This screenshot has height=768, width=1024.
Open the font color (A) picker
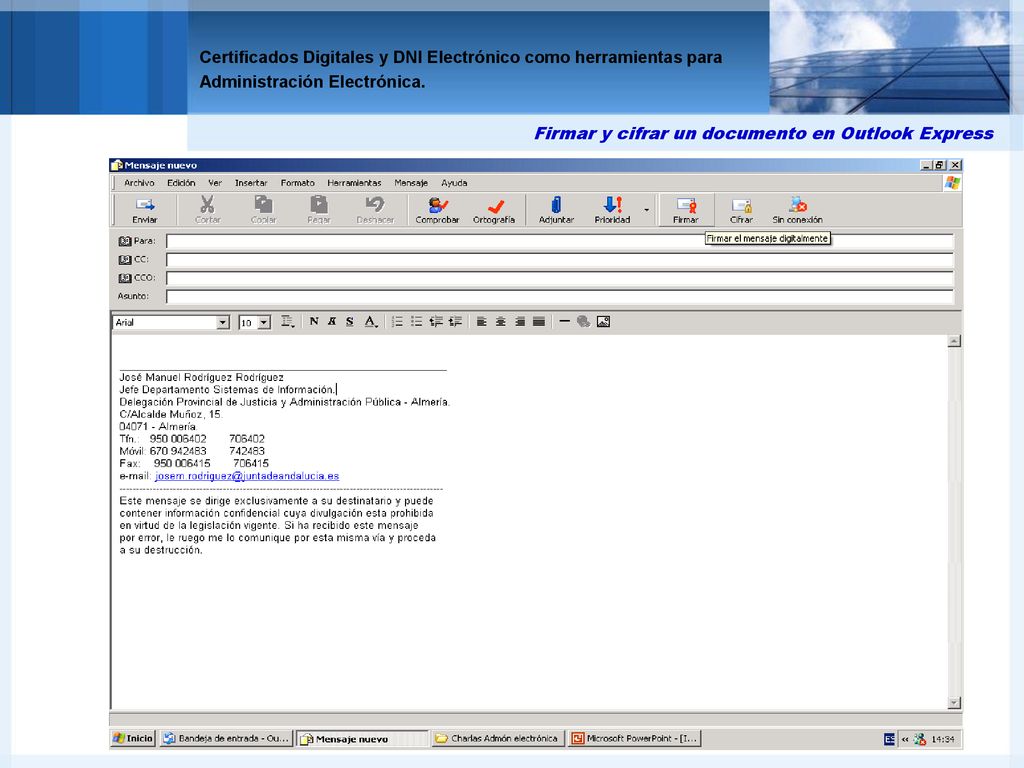(370, 321)
